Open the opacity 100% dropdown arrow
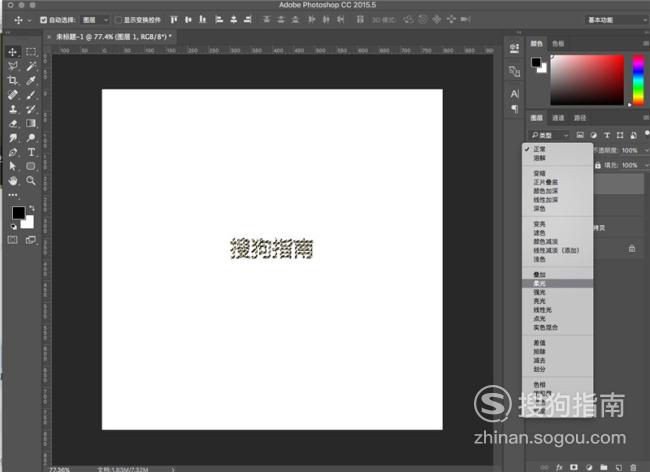Viewport: 650px width, 472px height. (645, 150)
